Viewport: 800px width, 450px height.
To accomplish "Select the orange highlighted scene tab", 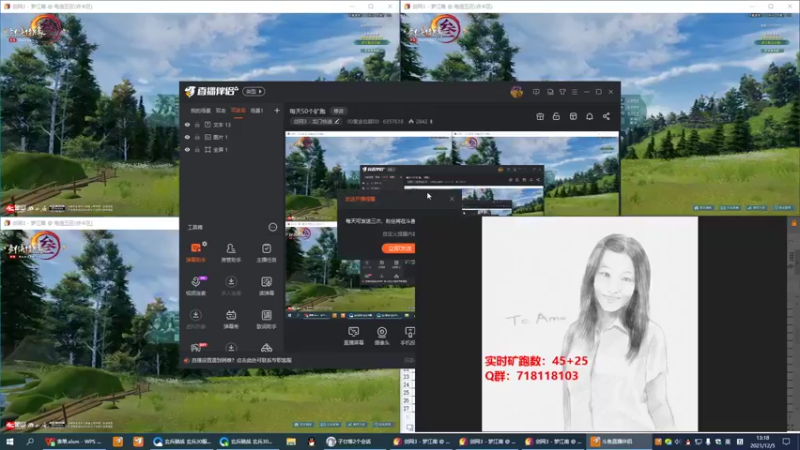I will click(x=238, y=111).
